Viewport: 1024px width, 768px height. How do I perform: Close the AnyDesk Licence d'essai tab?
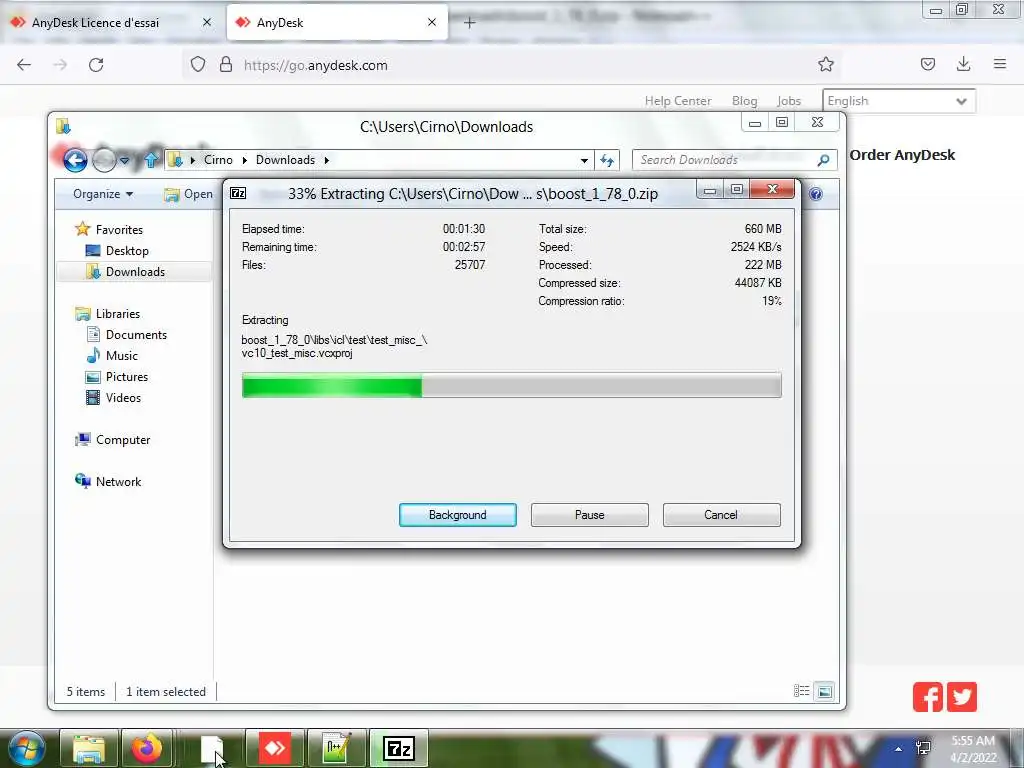206,22
